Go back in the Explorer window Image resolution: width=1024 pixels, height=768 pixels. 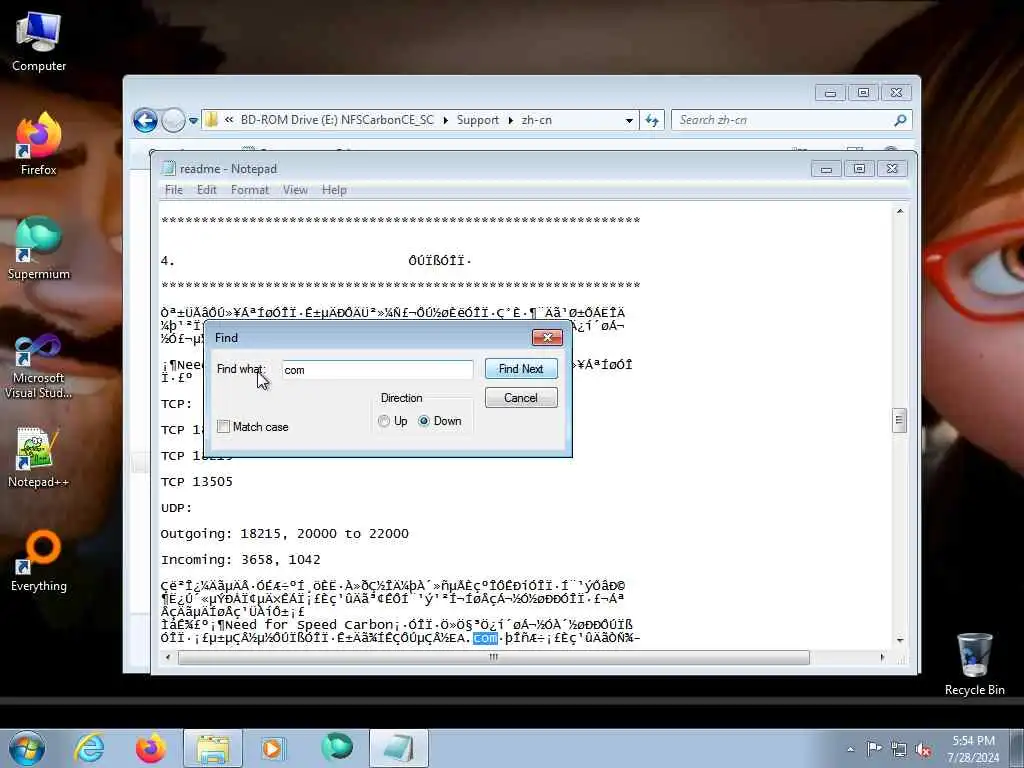pyautogui.click(x=145, y=120)
